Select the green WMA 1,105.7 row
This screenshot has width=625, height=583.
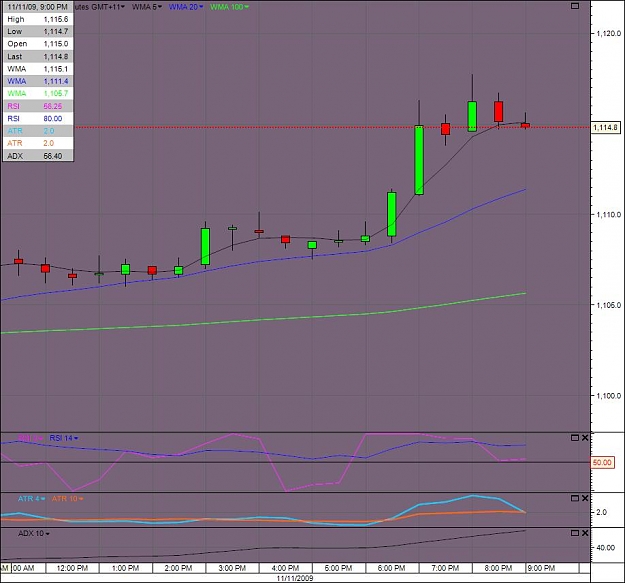[38, 94]
